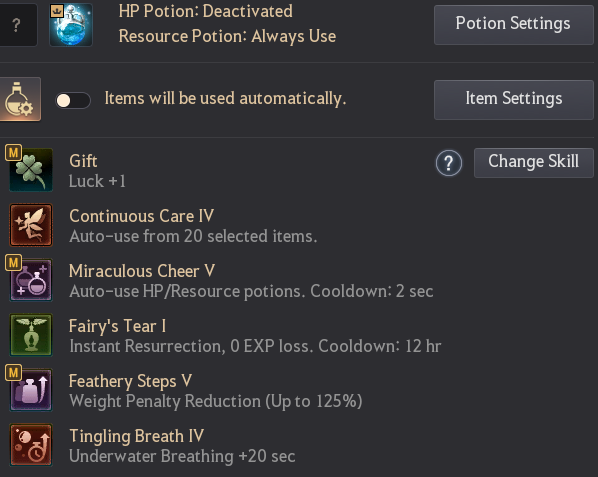Click the Gift skill name text
This screenshot has height=477, width=598.
[x=83, y=161]
